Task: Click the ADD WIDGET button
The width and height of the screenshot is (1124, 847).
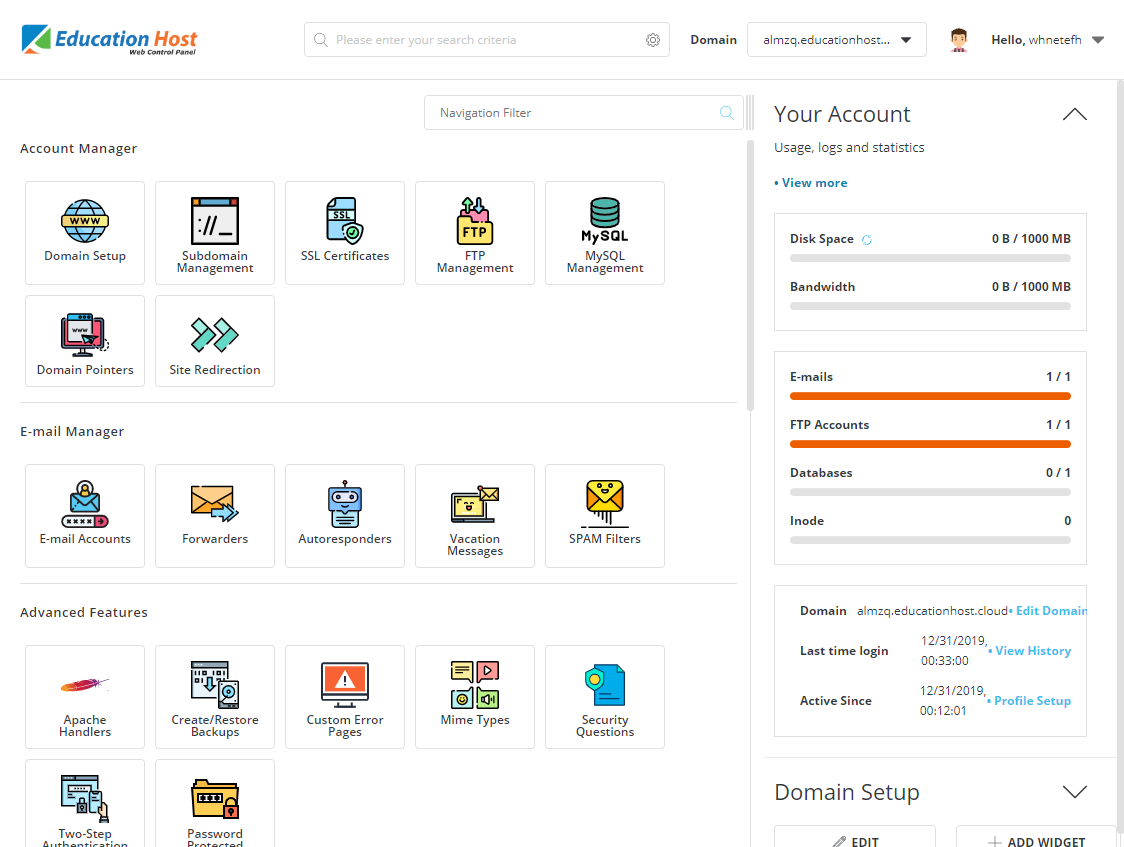Action: 1036,838
